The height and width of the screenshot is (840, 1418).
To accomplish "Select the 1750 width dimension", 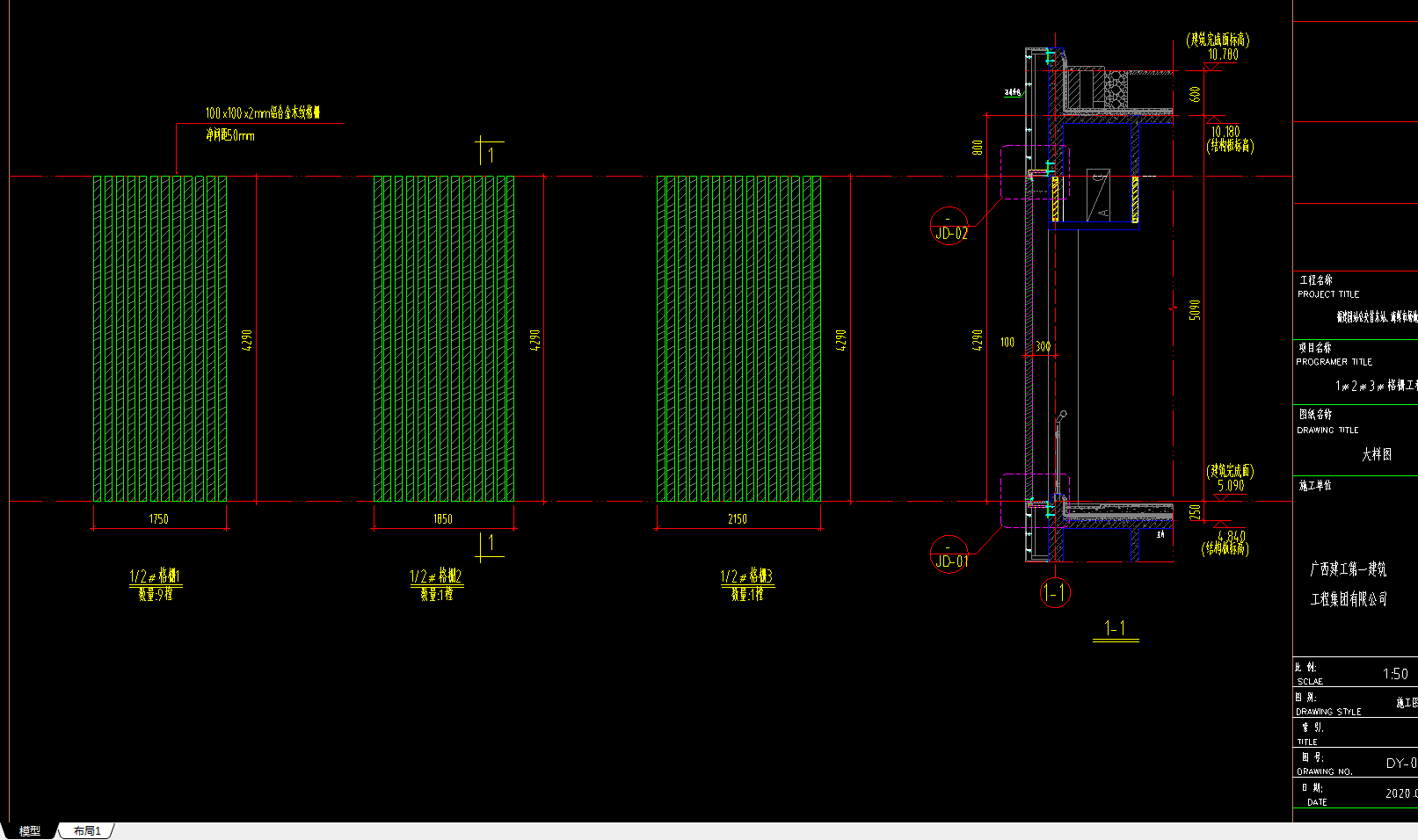I will point(158,519).
